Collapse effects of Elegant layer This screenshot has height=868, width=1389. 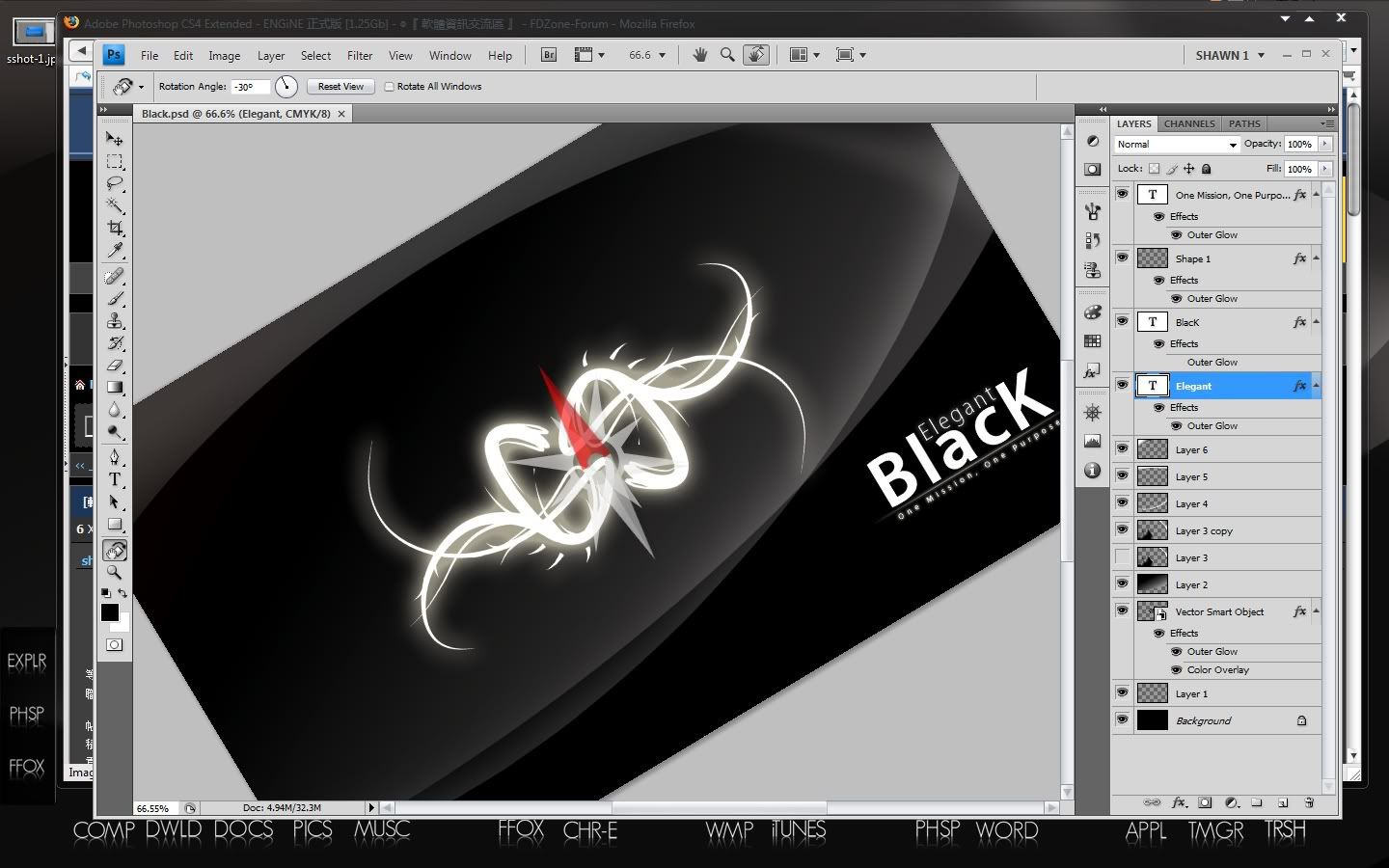click(1316, 386)
